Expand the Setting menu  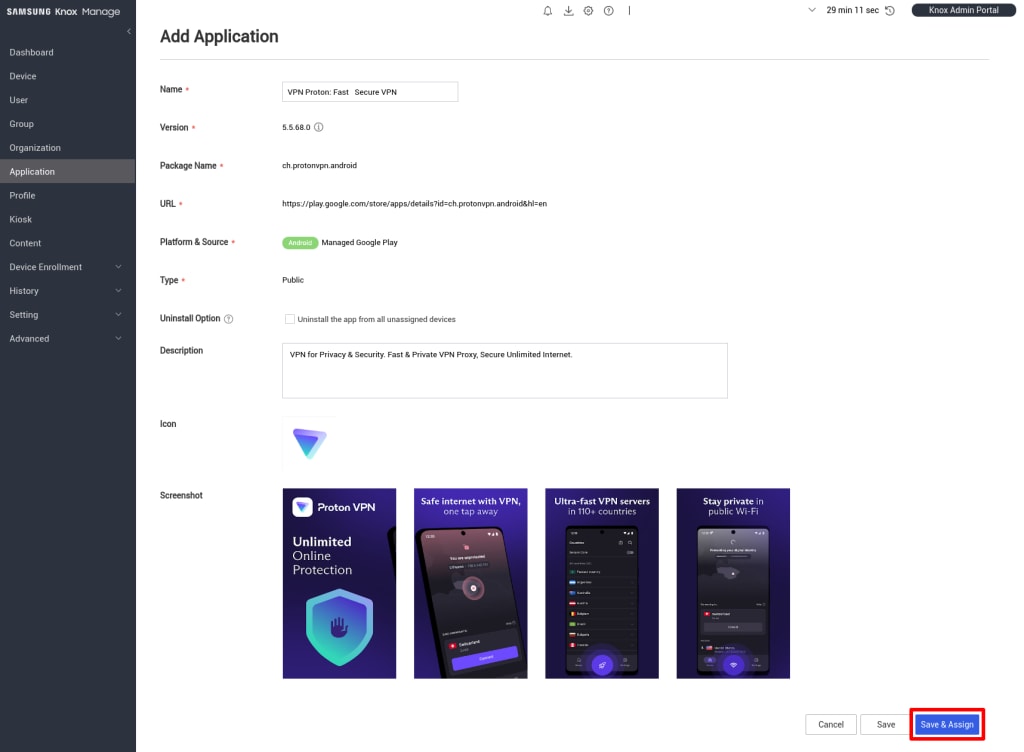(x=67, y=315)
